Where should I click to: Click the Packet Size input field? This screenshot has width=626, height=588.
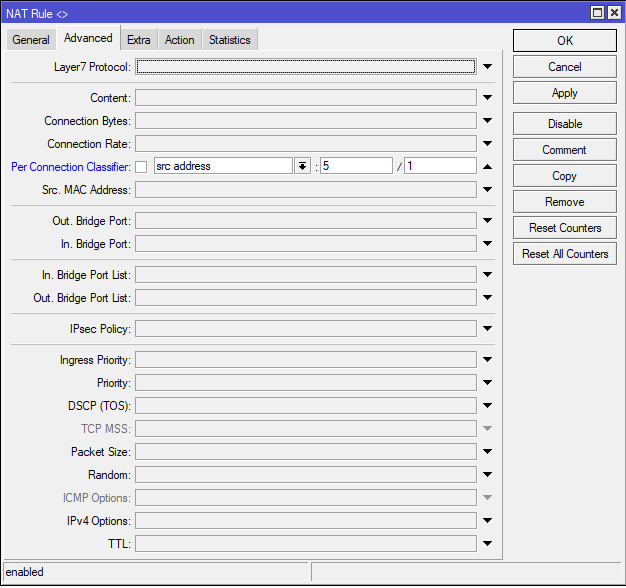point(306,451)
